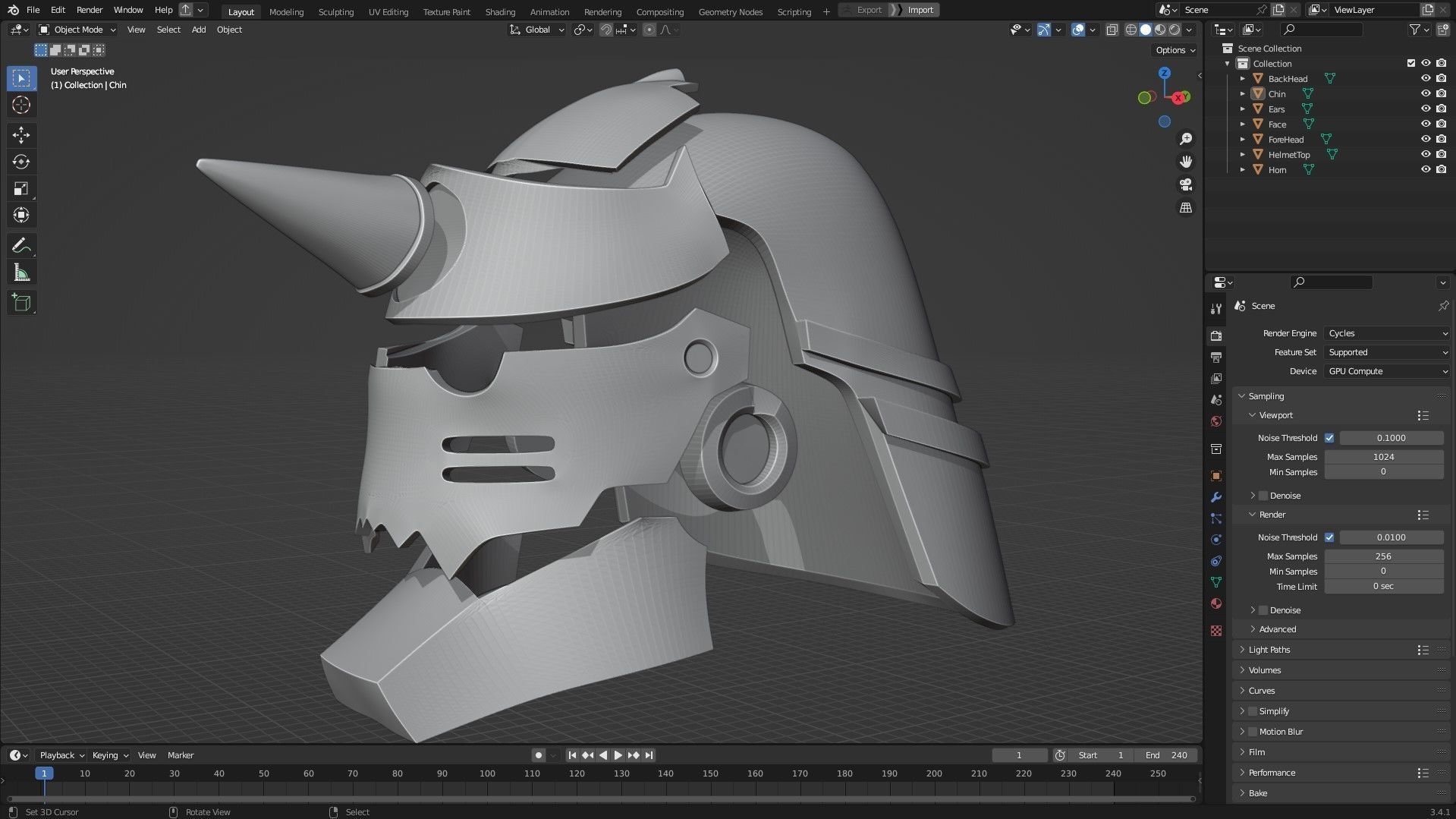
Task: Select the Add Cube tool
Action: [21, 302]
